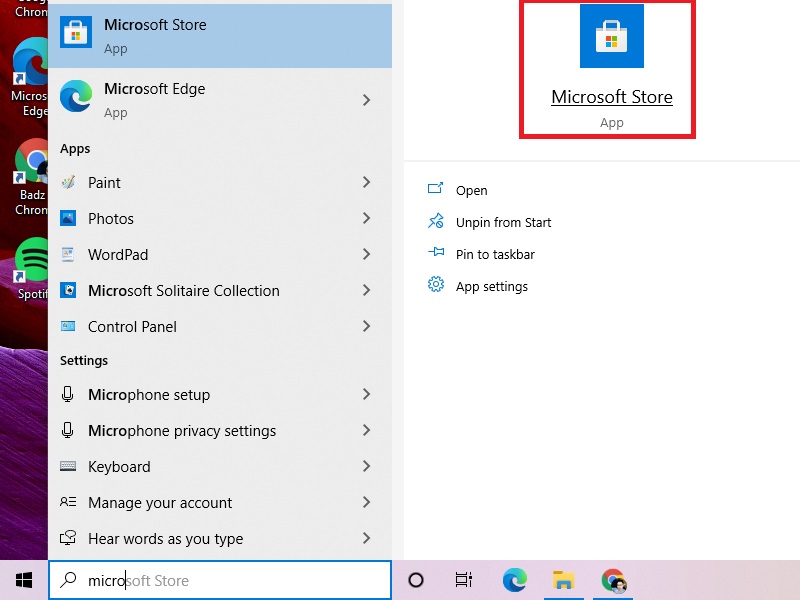
Task: Click inside the taskbar search box
Action: (x=220, y=580)
